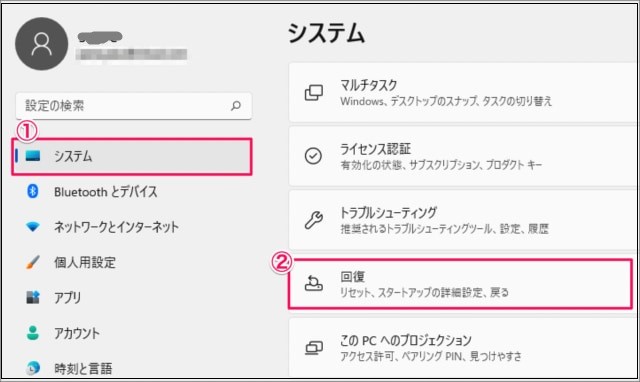
Task: Open the マルチタスク settings entry
Action: [463, 93]
